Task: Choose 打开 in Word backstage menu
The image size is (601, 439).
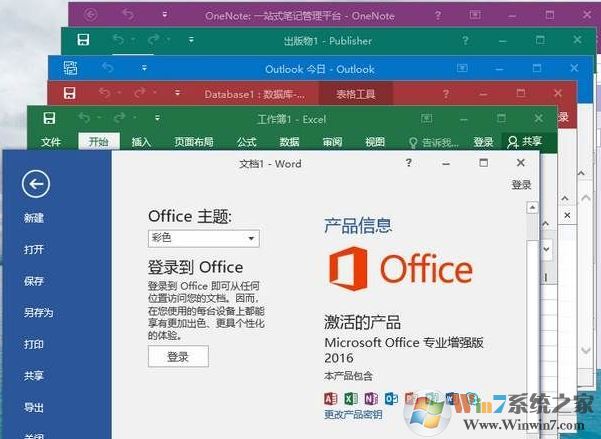Action: [x=34, y=250]
